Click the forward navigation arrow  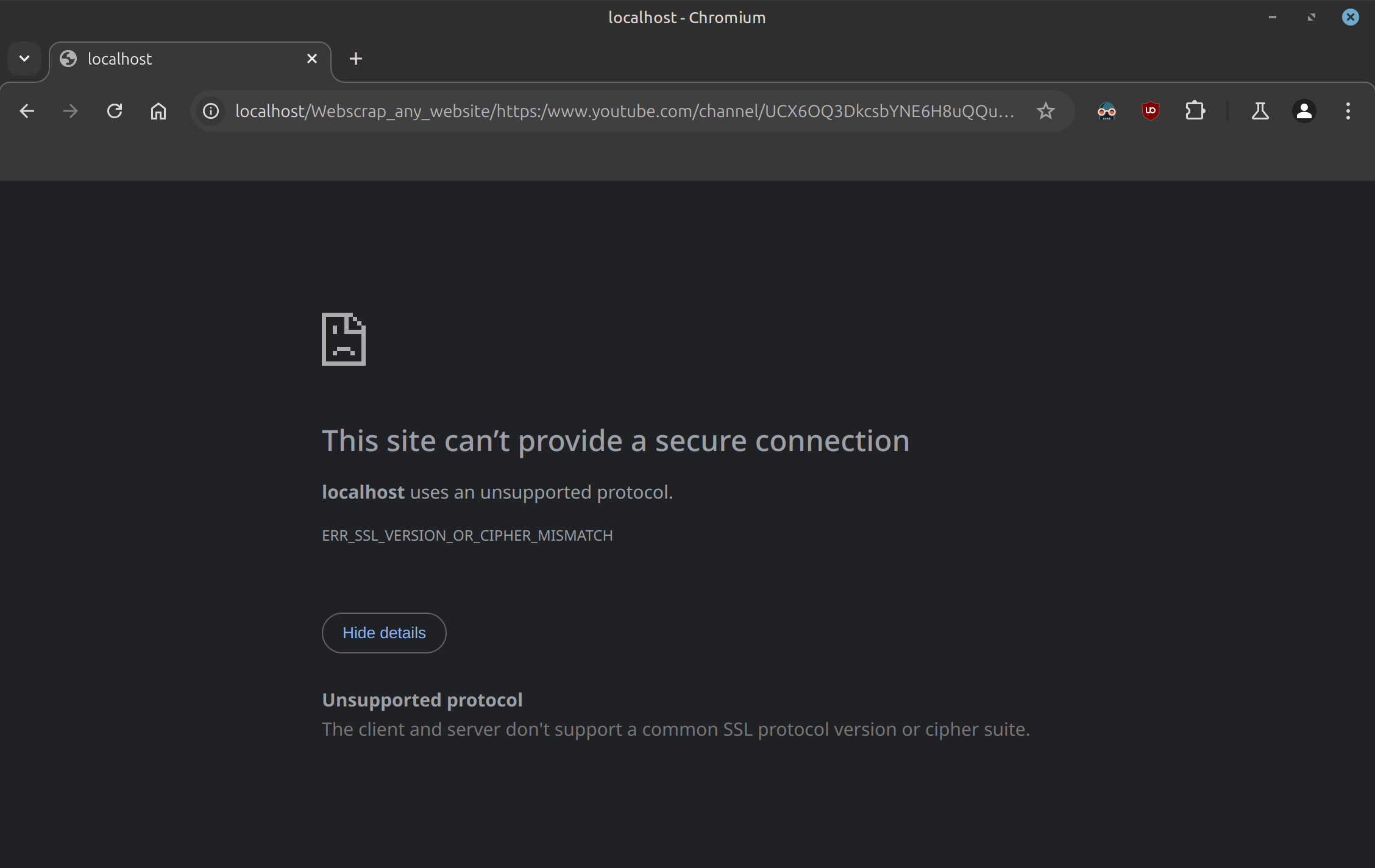point(71,111)
